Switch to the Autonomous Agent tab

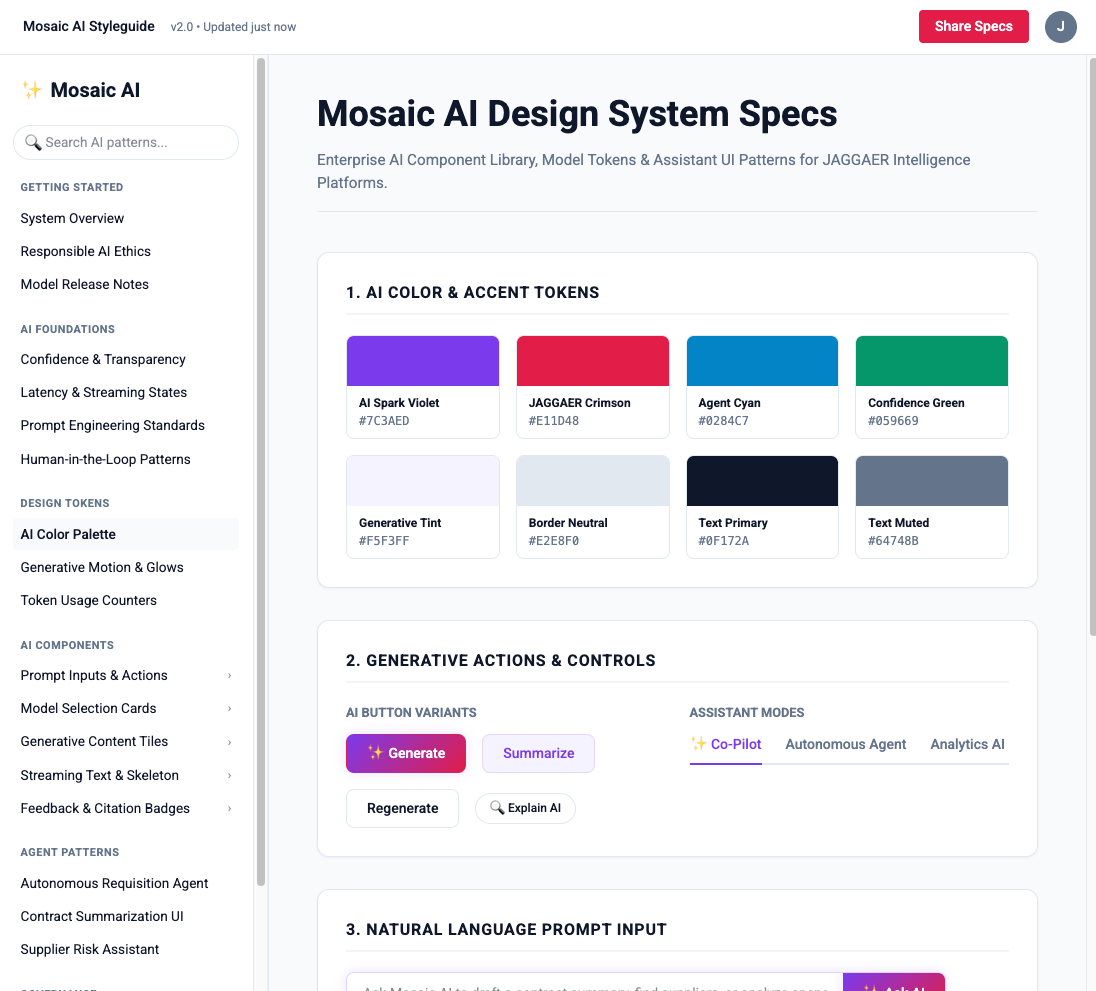tap(845, 744)
